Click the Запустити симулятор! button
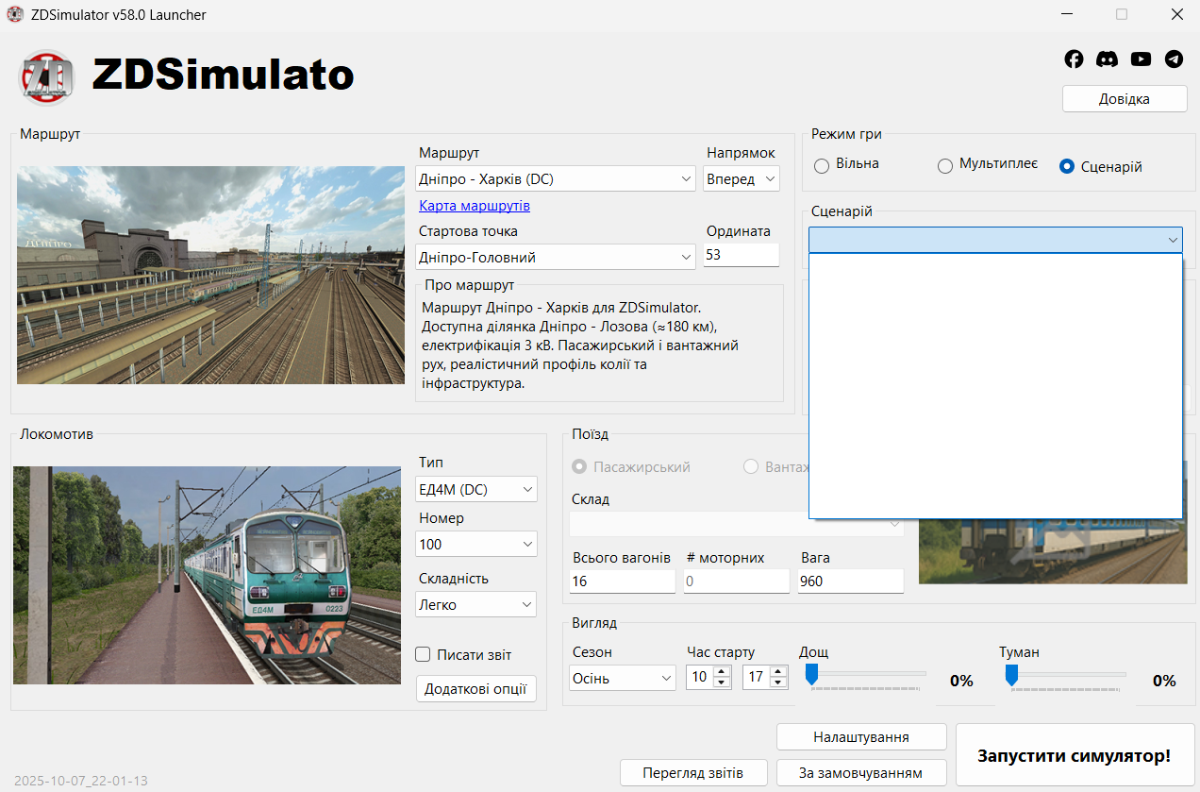The width and height of the screenshot is (1200, 792). (x=1074, y=756)
